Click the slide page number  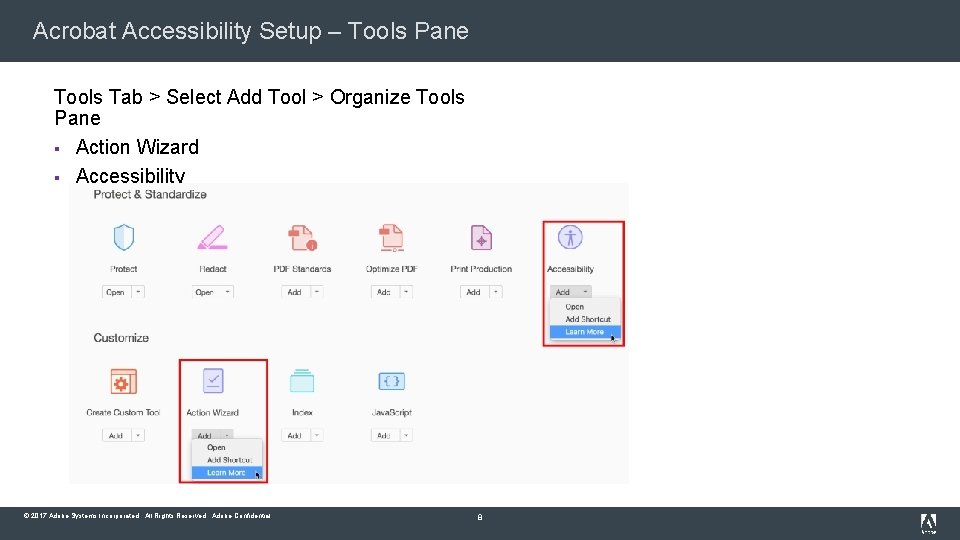click(x=480, y=517)
